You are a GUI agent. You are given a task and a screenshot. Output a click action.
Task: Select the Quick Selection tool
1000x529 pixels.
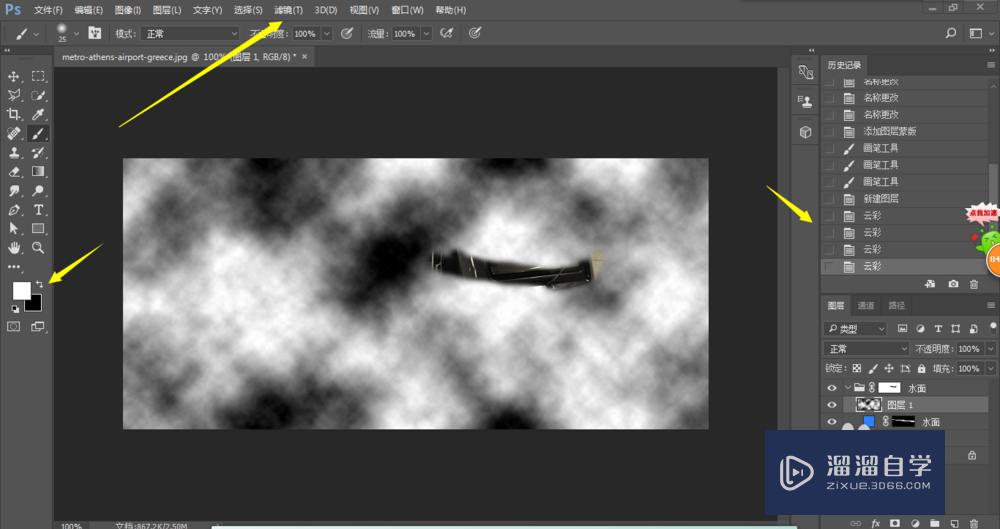pyautogui.click(x=38, y=96)
